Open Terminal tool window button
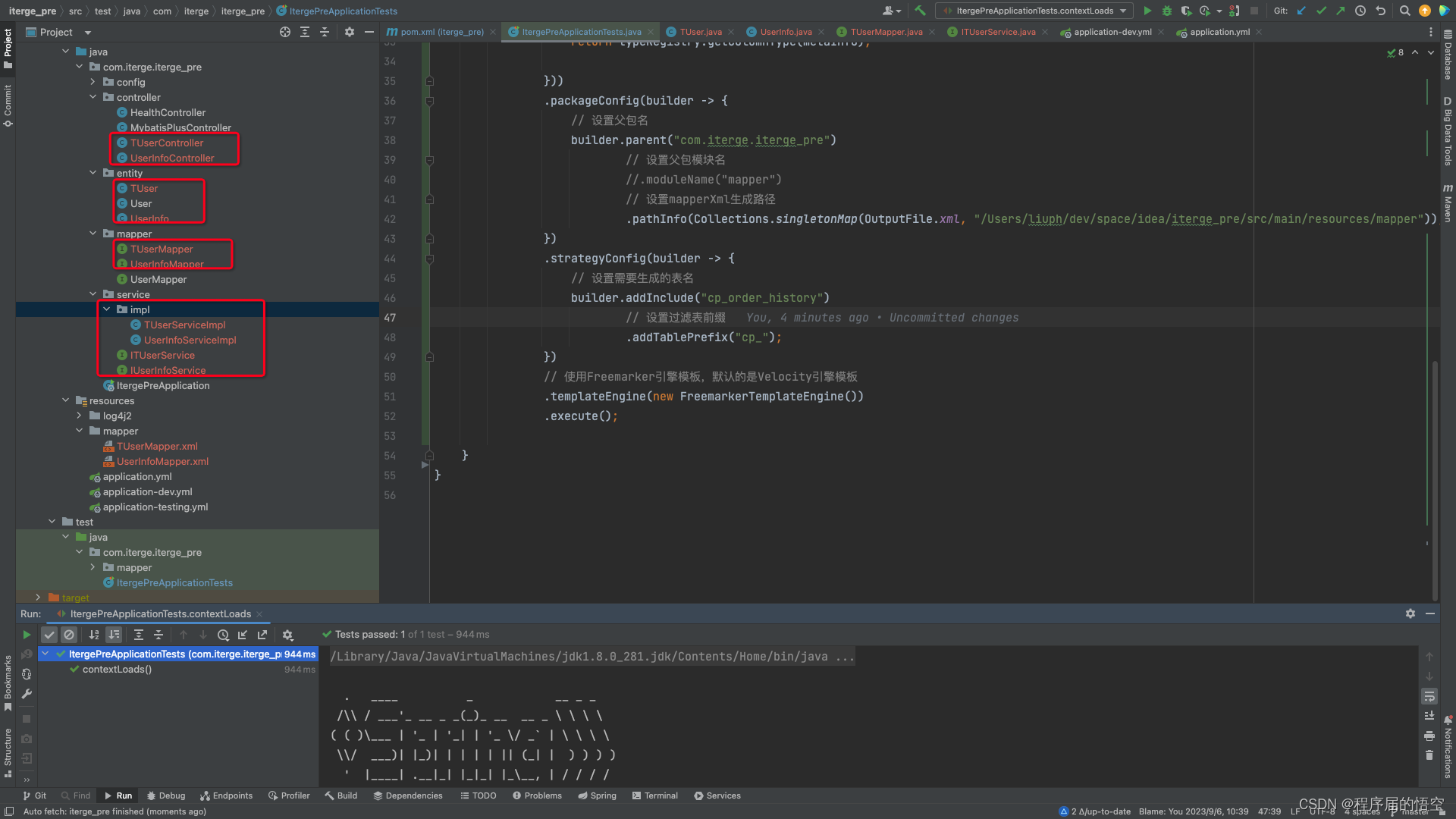Screen dimensions: 1456x819 655,795
